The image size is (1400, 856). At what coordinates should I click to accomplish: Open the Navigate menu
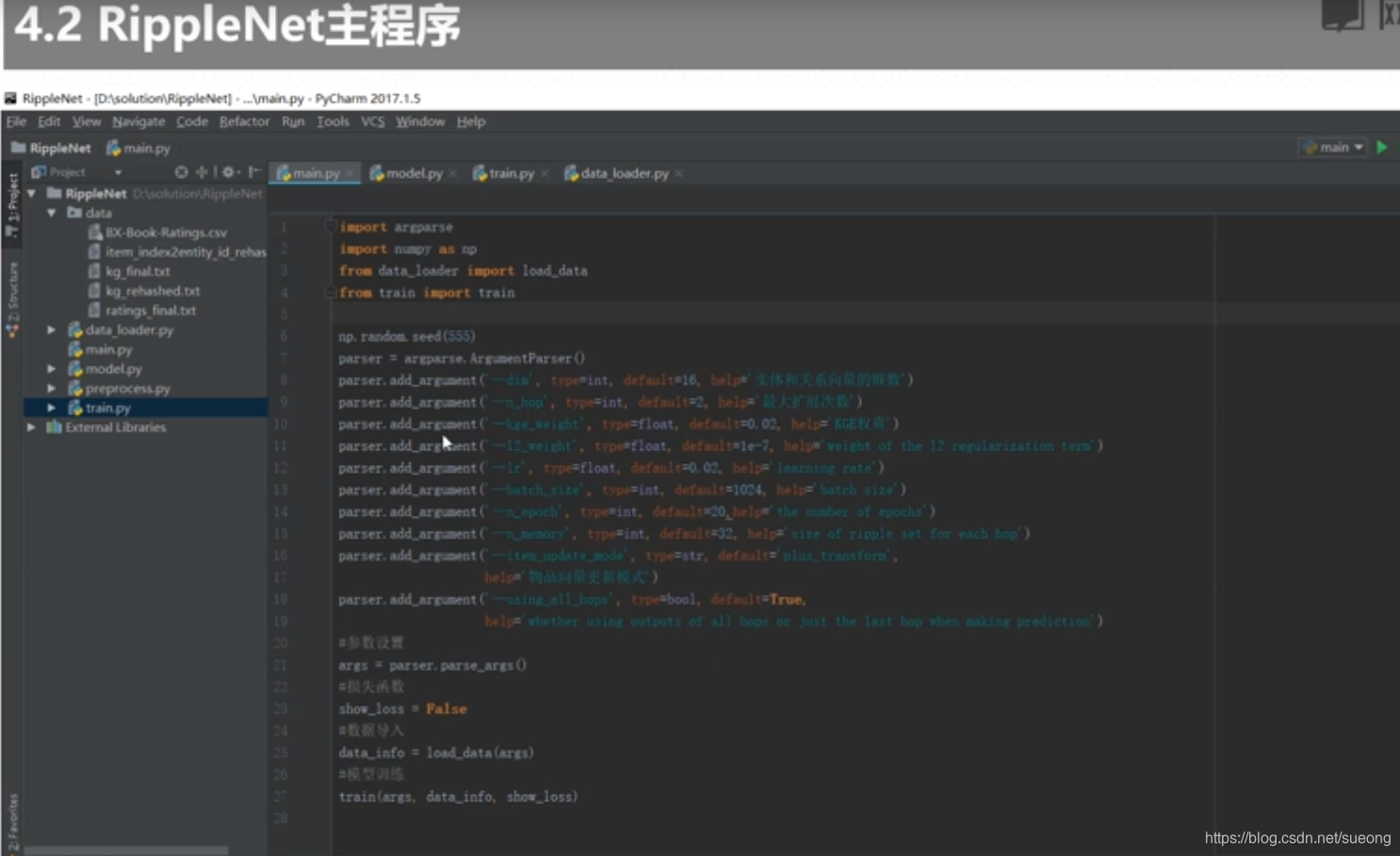tap(138, 121)
